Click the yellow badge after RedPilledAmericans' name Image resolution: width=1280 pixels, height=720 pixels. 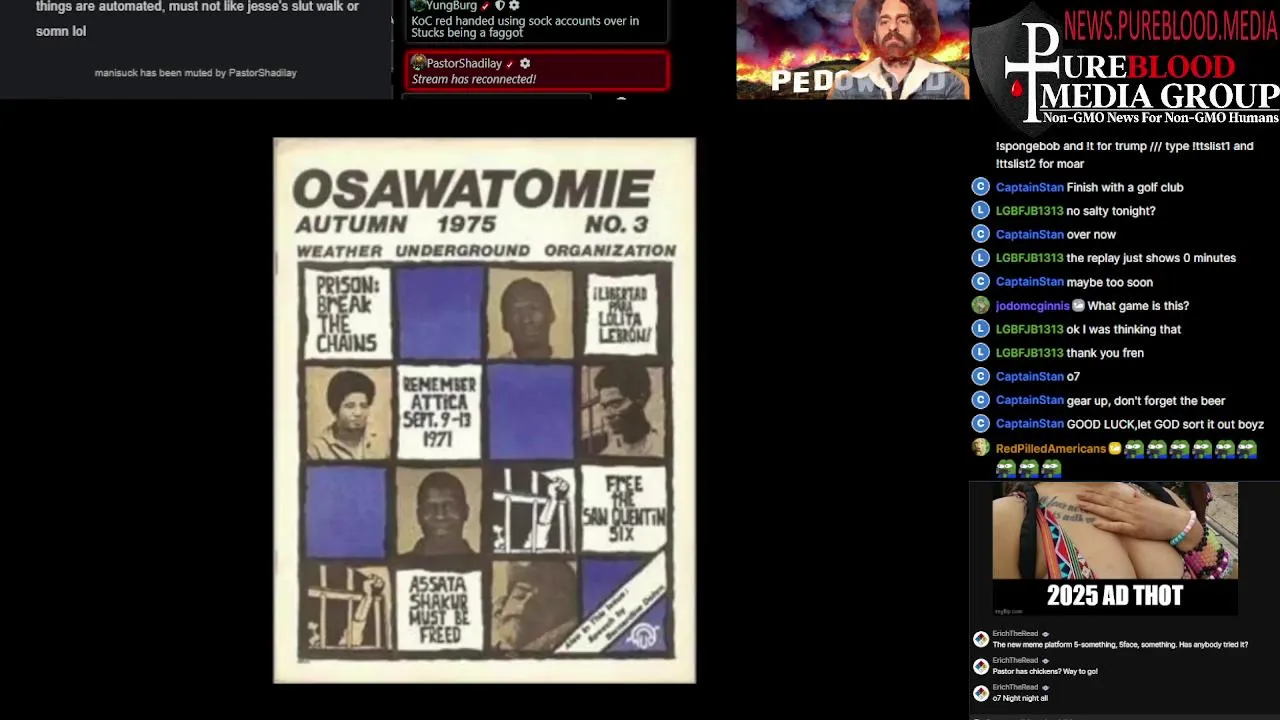pos(1115,449)
